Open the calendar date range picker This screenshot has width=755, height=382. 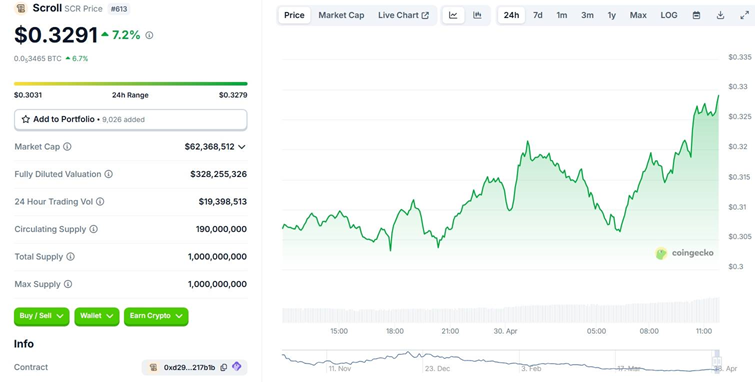click(696, 15)
